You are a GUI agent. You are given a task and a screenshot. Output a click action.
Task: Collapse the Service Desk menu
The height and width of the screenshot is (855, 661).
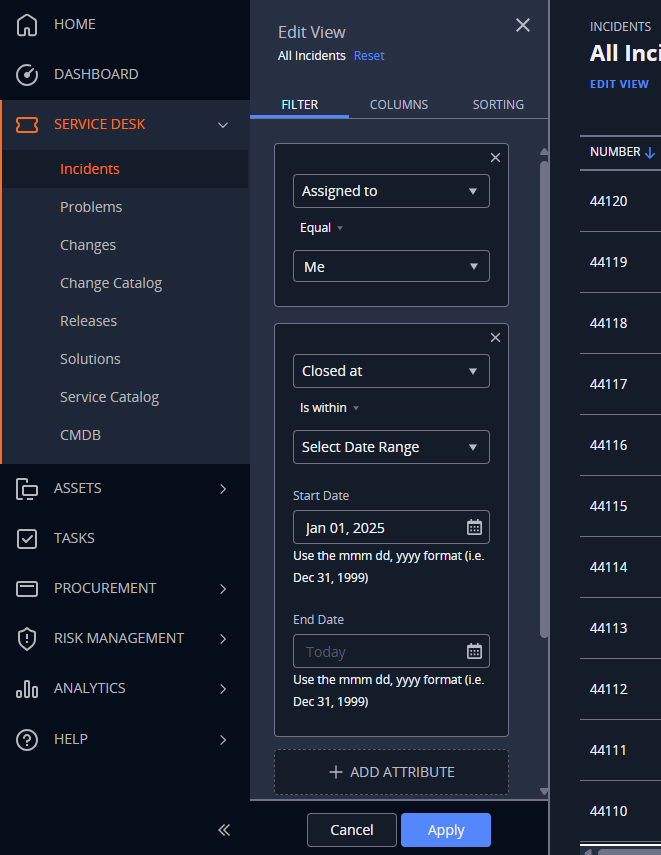coord(223,125)
